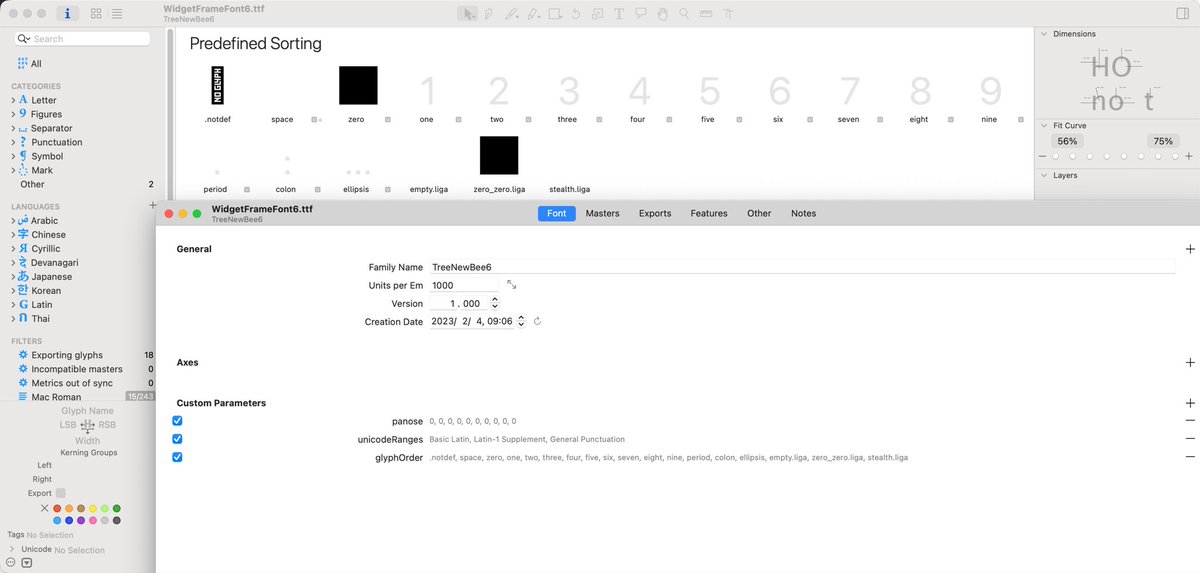Reset the creation date with the refresh icon

pyautogui.click(x=537, y=322)
